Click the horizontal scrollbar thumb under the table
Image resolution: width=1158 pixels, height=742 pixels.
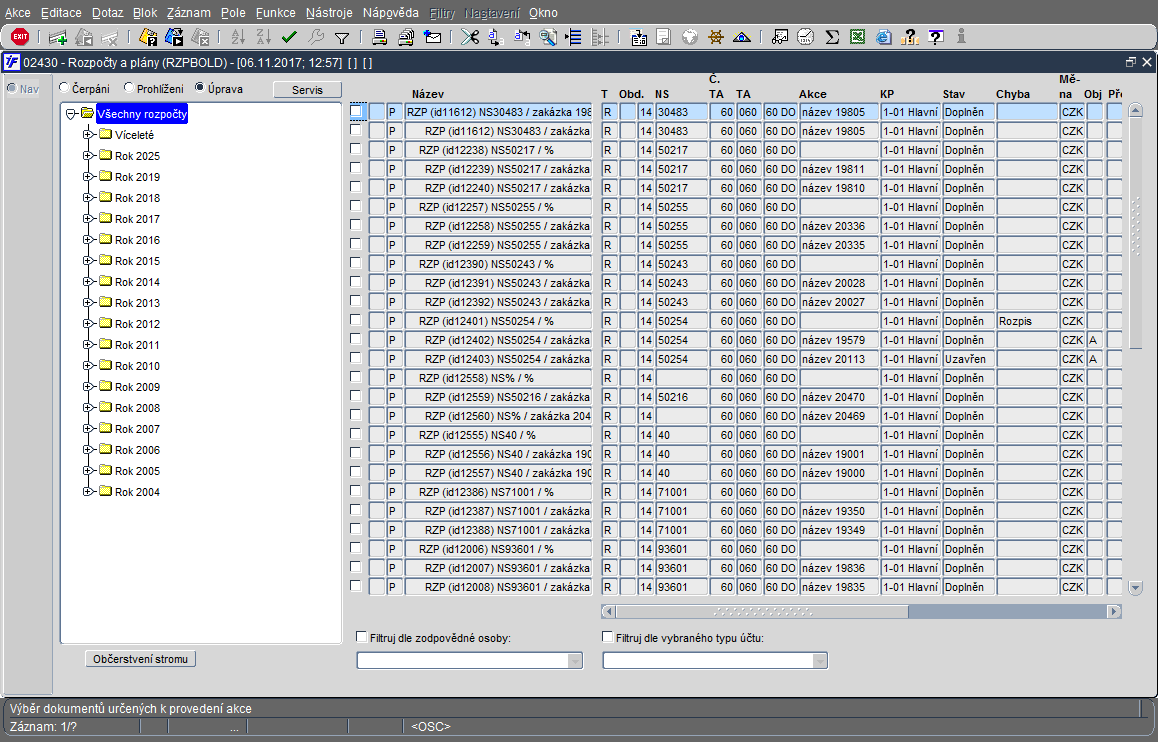tap(762, 611)
